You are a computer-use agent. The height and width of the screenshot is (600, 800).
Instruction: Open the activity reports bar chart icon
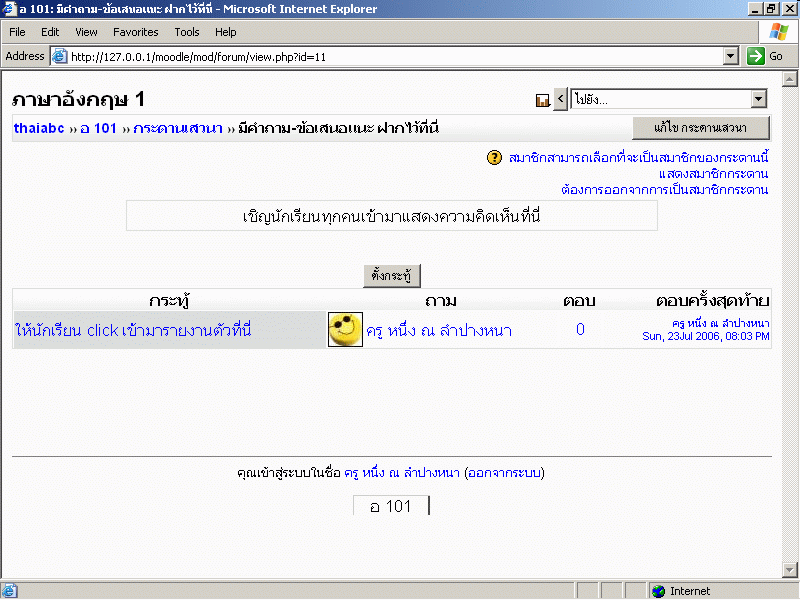(x=542, y=100)
